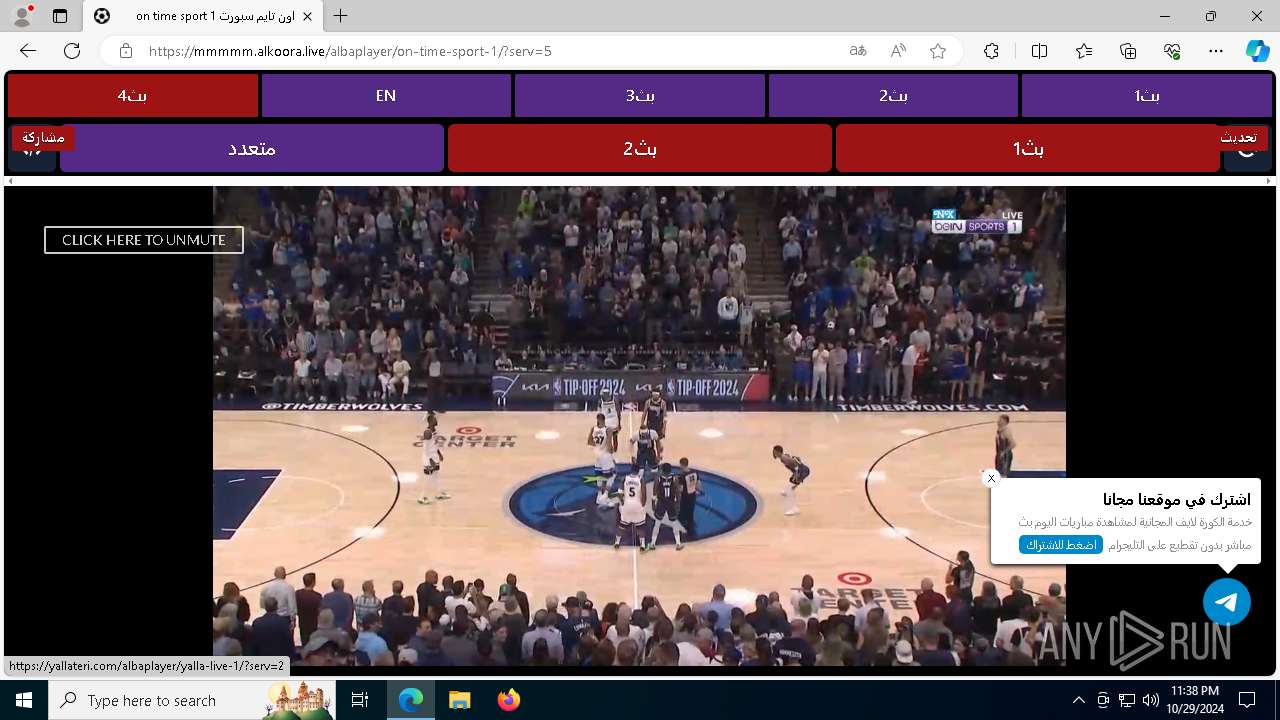Click the Telegram round icon

point(1227,602)
